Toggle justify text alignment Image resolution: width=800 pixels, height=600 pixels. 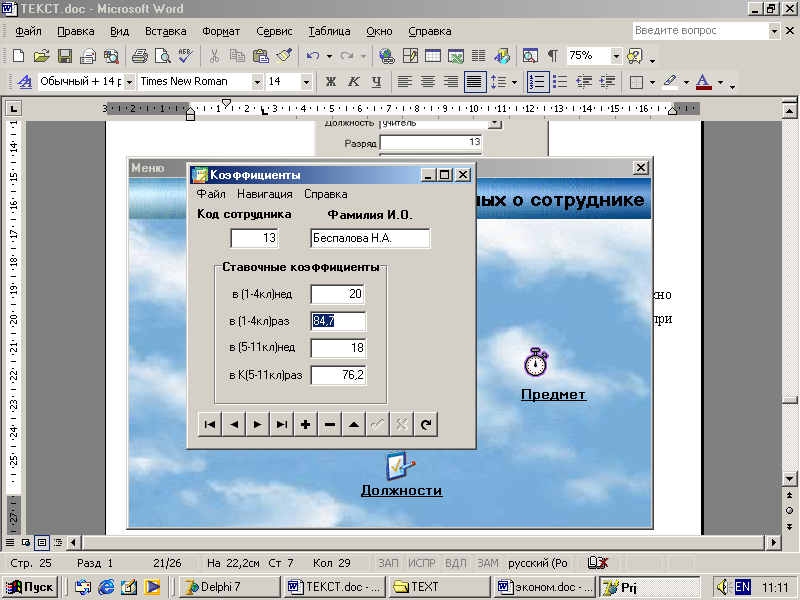tap(475, 82)
